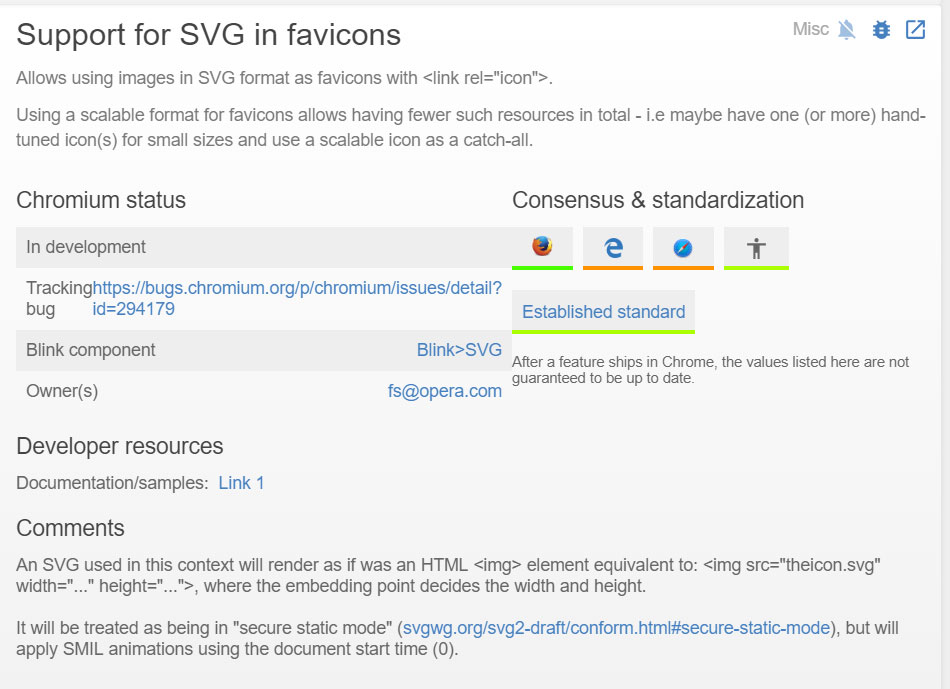Email owner fs@opera.com

[x=445, y=391]
